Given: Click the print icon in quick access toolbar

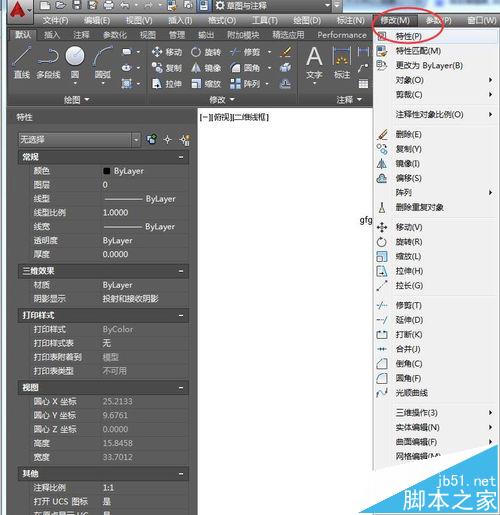Looking at the screenshot, I should [108, 5].
